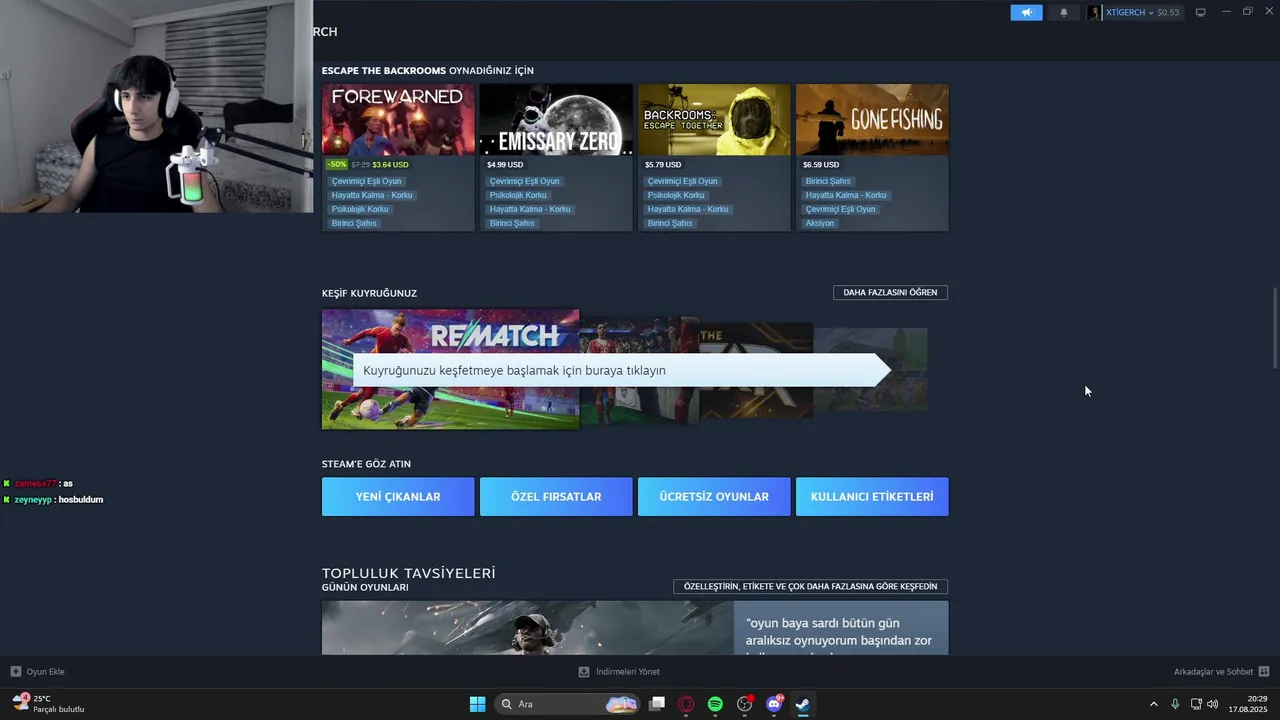Click ÖZELLEŞTİRİN, ETİKETE VE ÇOK DAHA FAZLASINA button
Screen dimensions: 1280x720
[811, 586]
